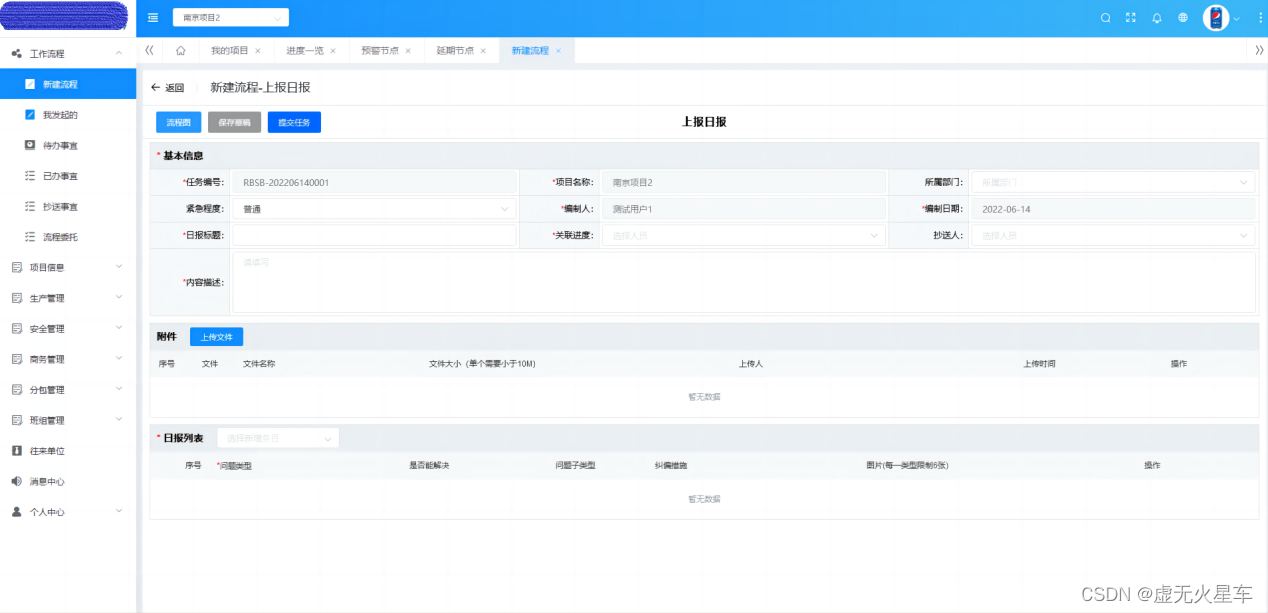Close the 新建流程 tab

point(558,51)
